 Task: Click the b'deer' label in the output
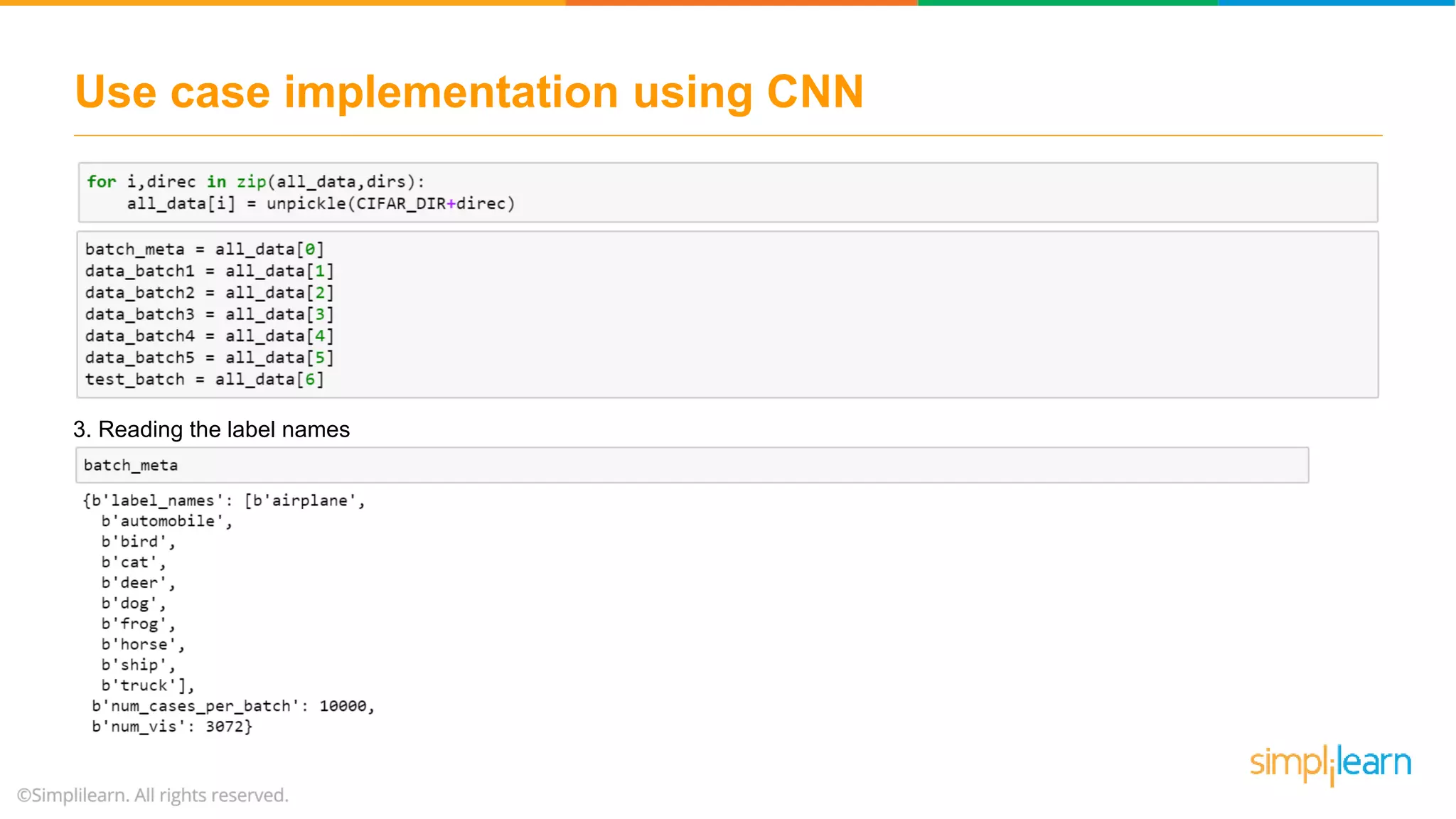(x=134, y=584)
